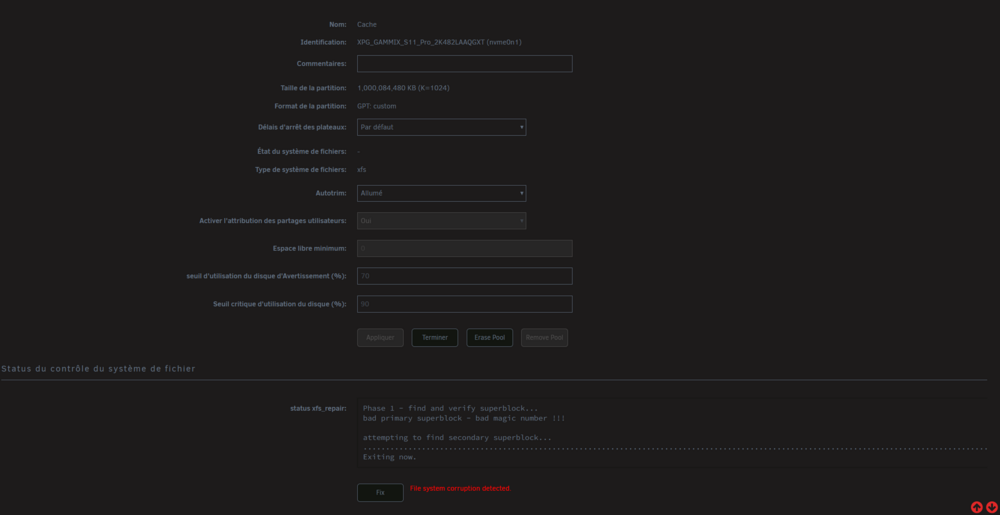Click the 'attempting to find secondary superblock' line
Viewport: 1000px width, 515px height.
(457, 438)
